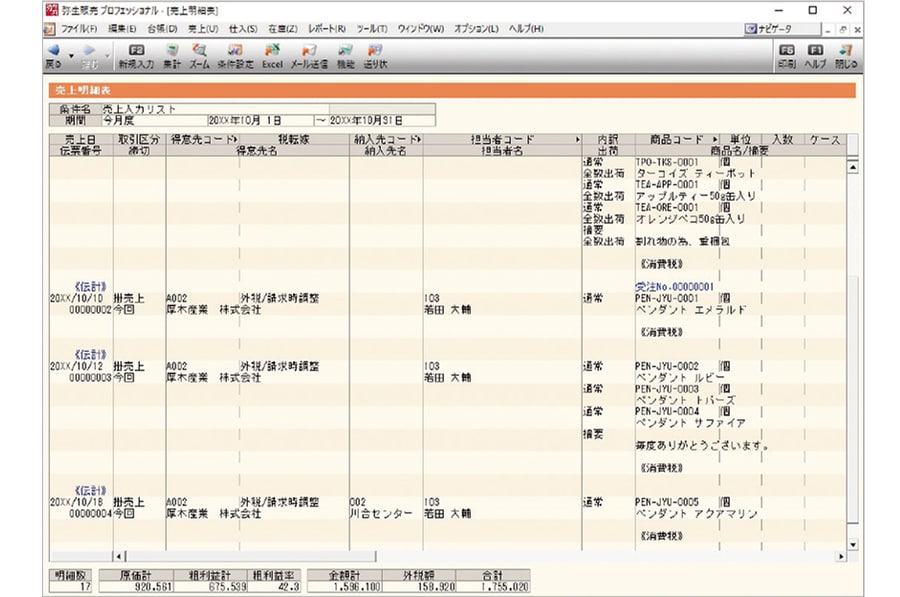This screenshot has width=900, height=597.
Task: Open help with the ヘルプ F1 icon
Action: click(815, 51)
